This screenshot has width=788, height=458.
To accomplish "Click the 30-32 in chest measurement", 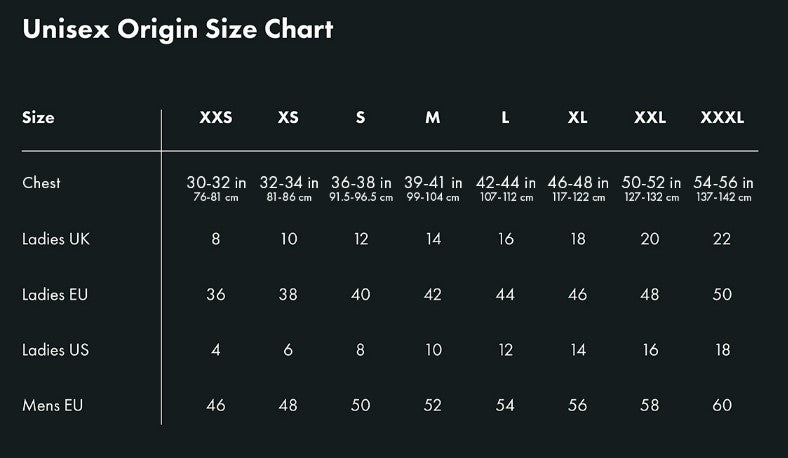I will pos(216,182).
